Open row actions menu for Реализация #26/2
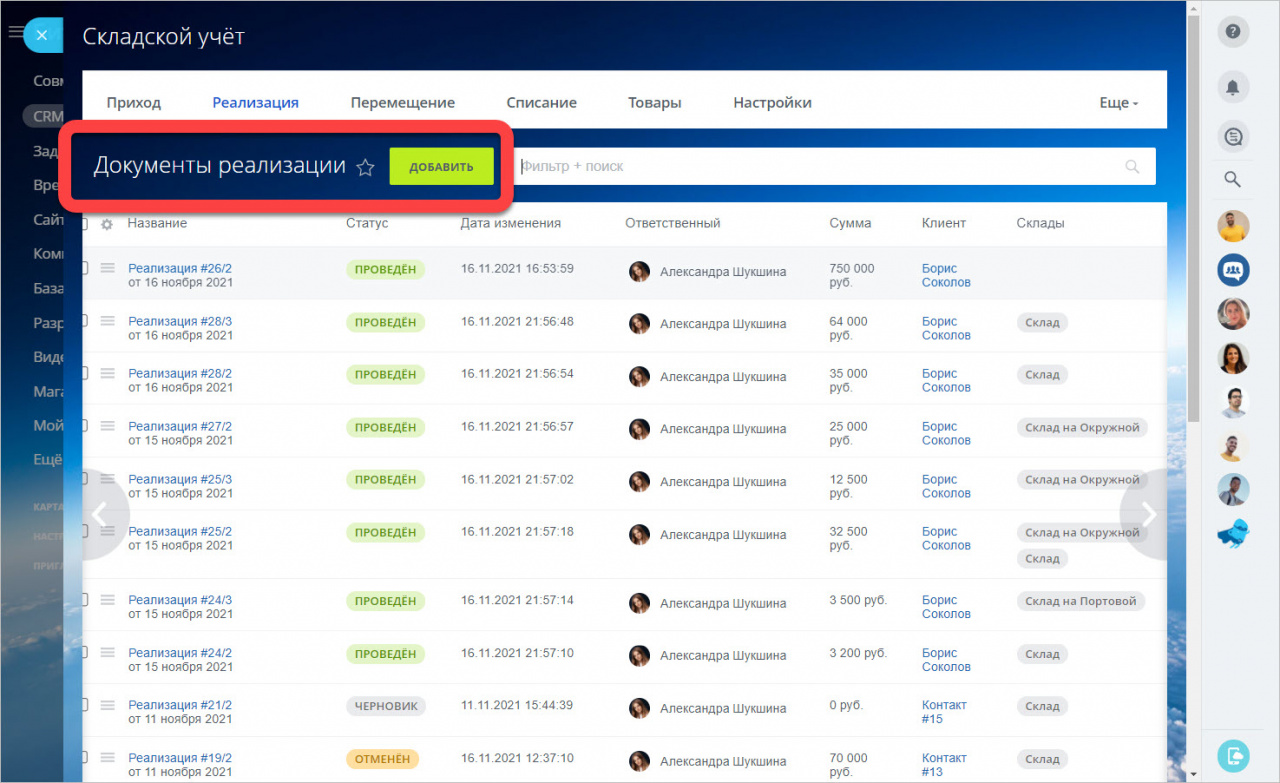 coord(108,268)
